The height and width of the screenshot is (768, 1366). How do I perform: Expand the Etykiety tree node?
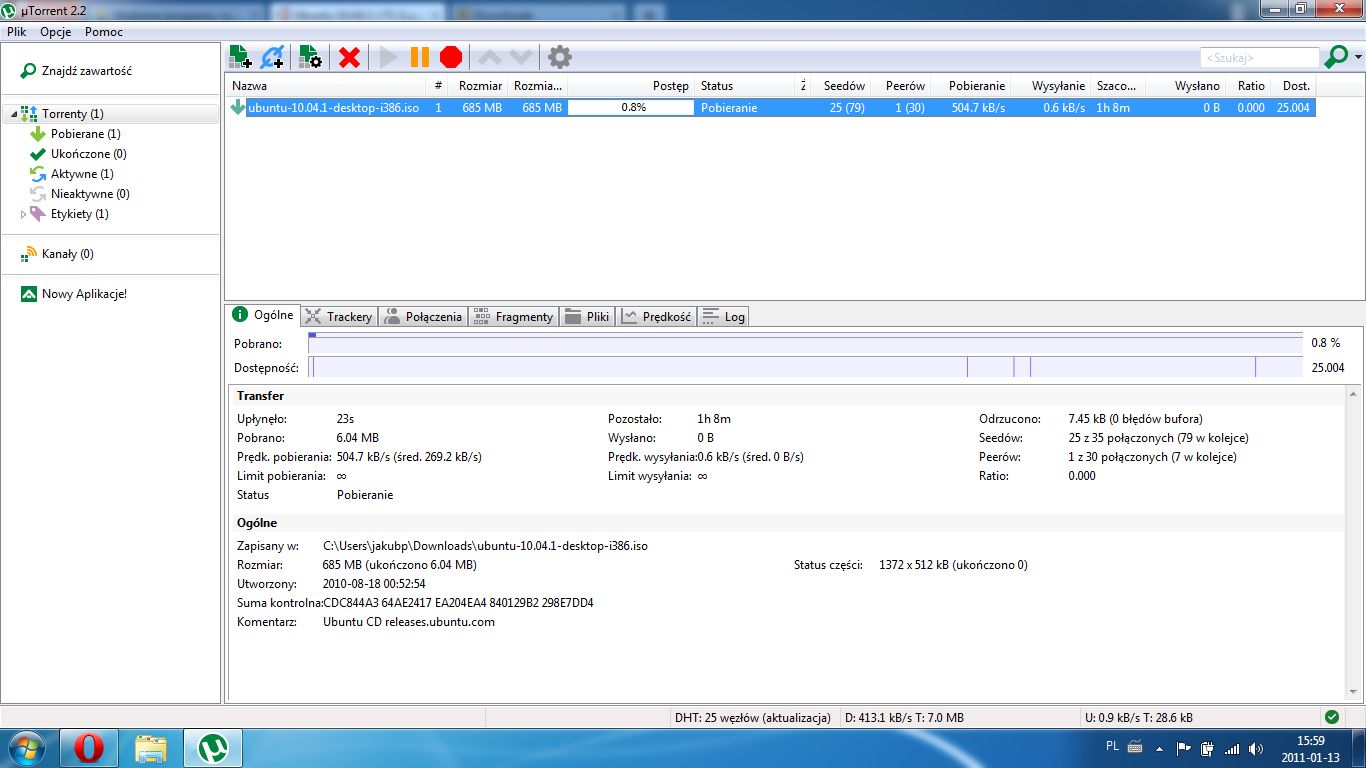(24, 214)
